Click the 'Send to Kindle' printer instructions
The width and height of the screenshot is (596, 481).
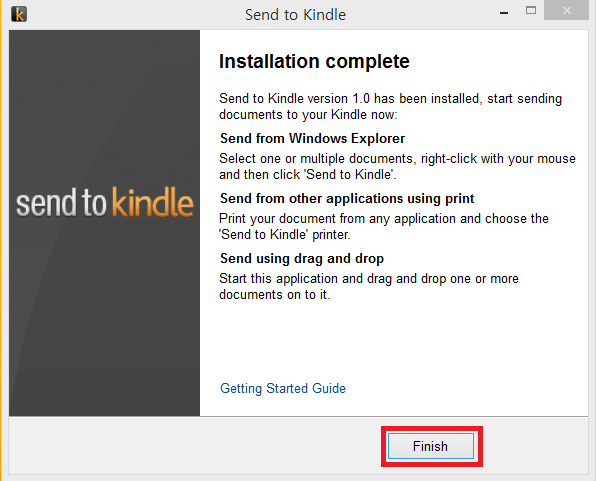tap(384, 226)
